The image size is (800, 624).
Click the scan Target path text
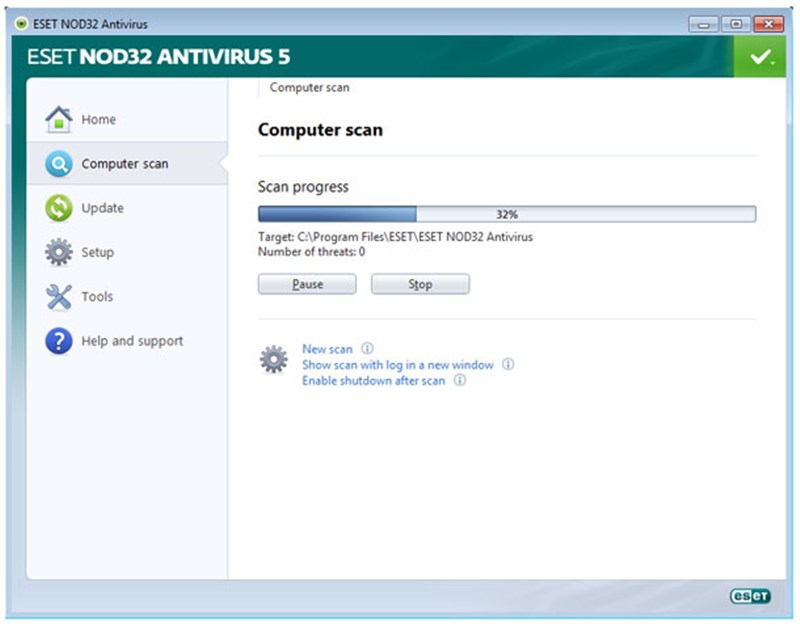point(395,237)
